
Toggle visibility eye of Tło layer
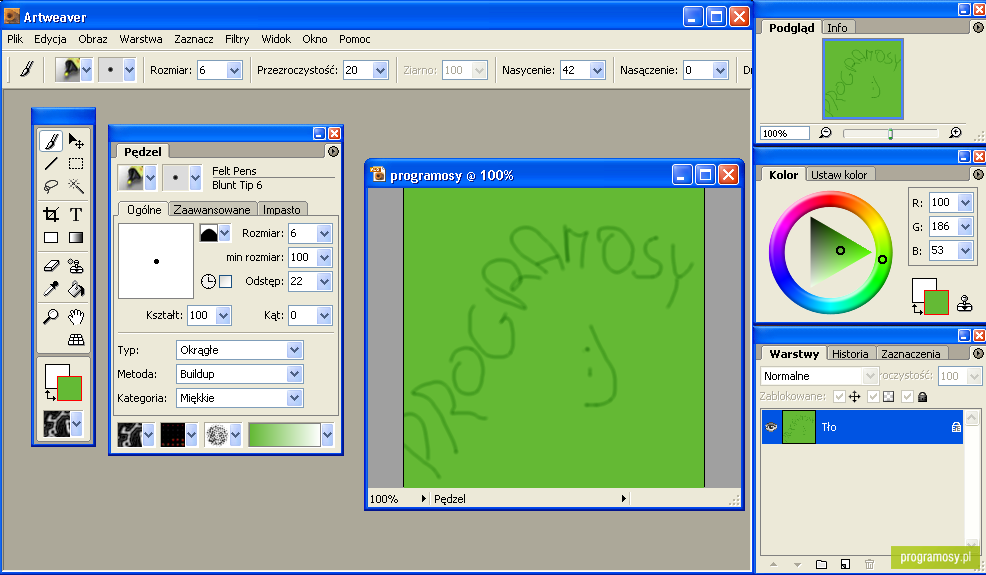[x=771, y=427]
